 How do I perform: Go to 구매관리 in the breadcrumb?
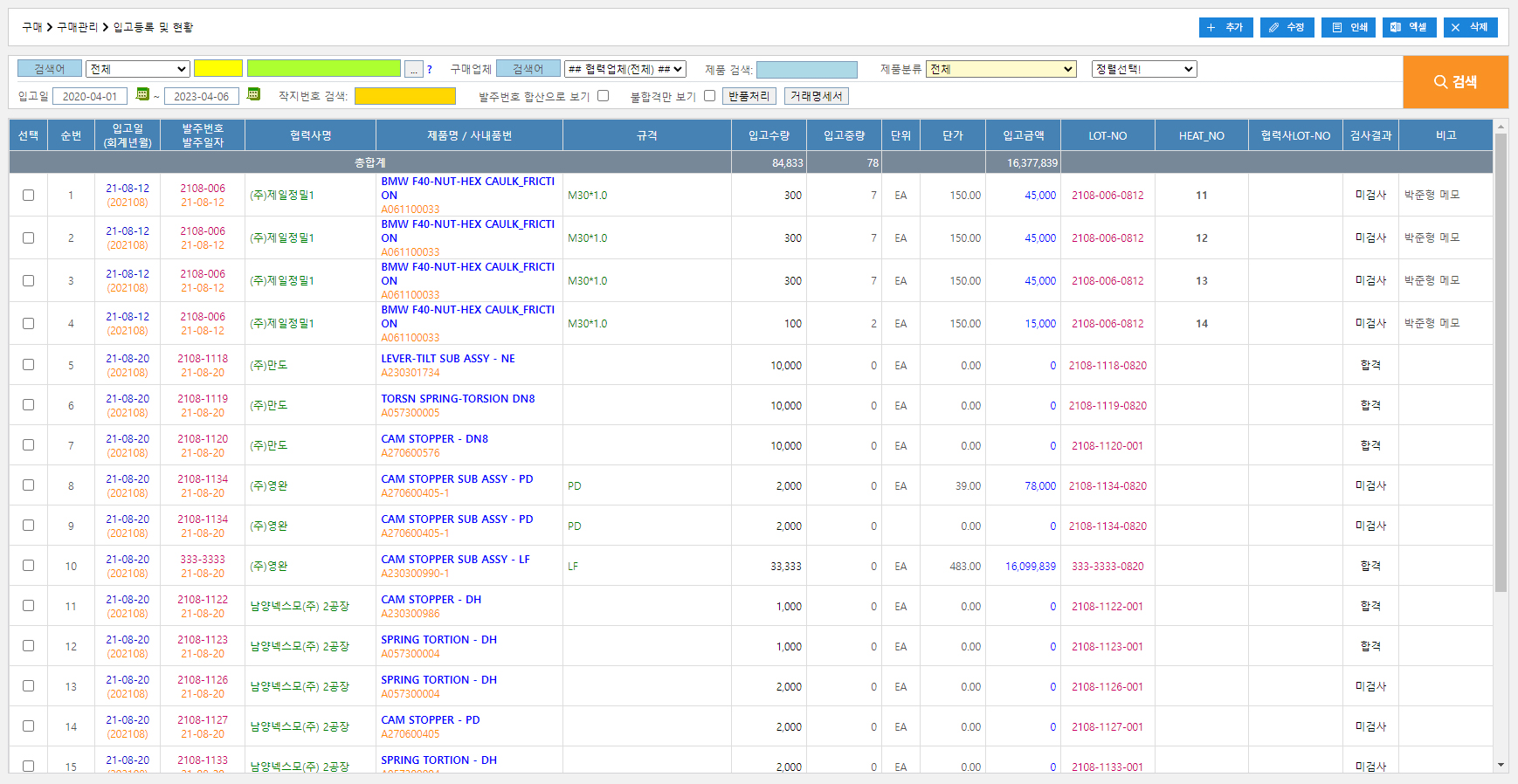(77, 27)
